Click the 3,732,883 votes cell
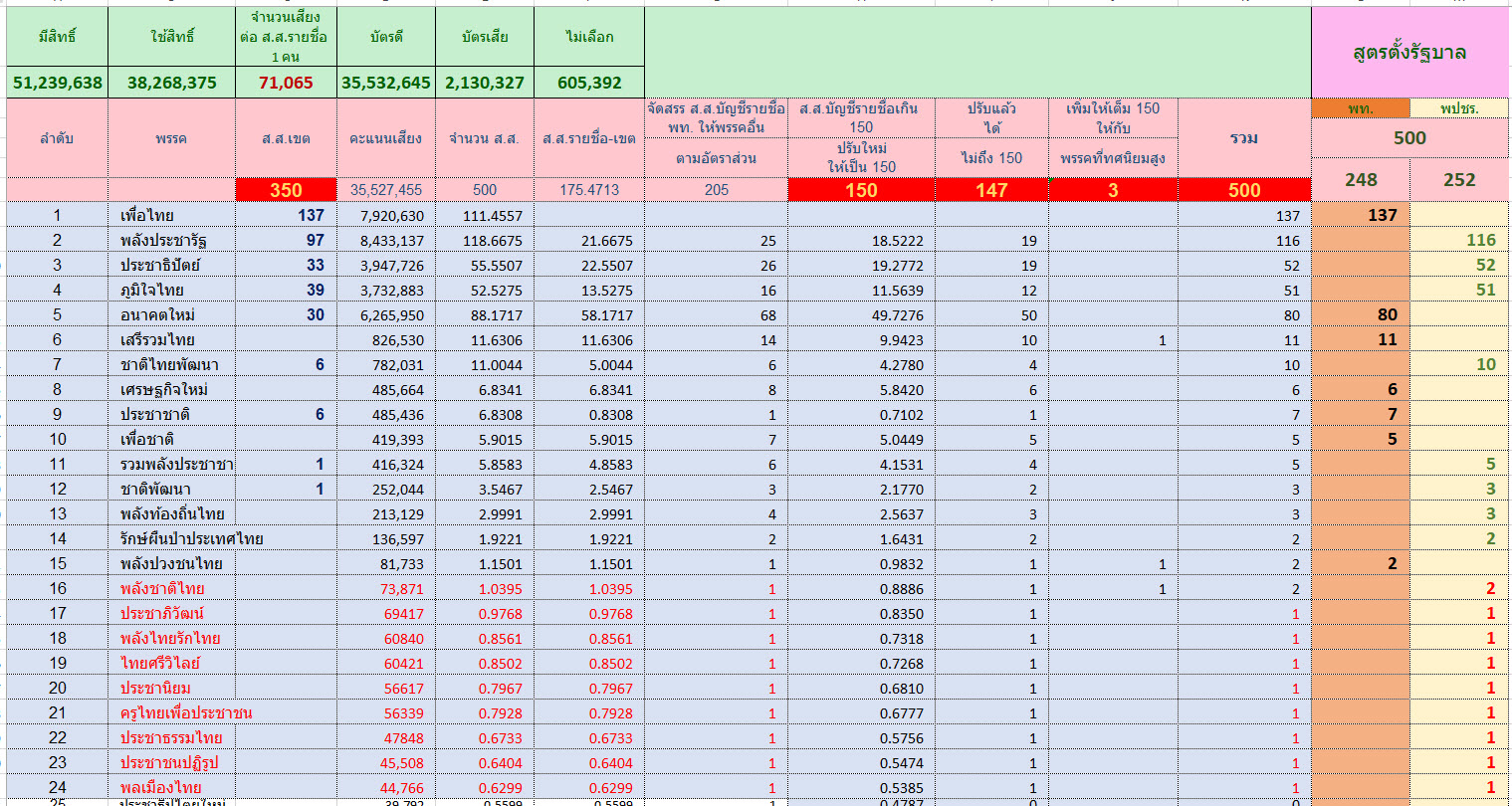This screenshot has height=806, width=1512. pyautogui.click(x=385, y=290)
